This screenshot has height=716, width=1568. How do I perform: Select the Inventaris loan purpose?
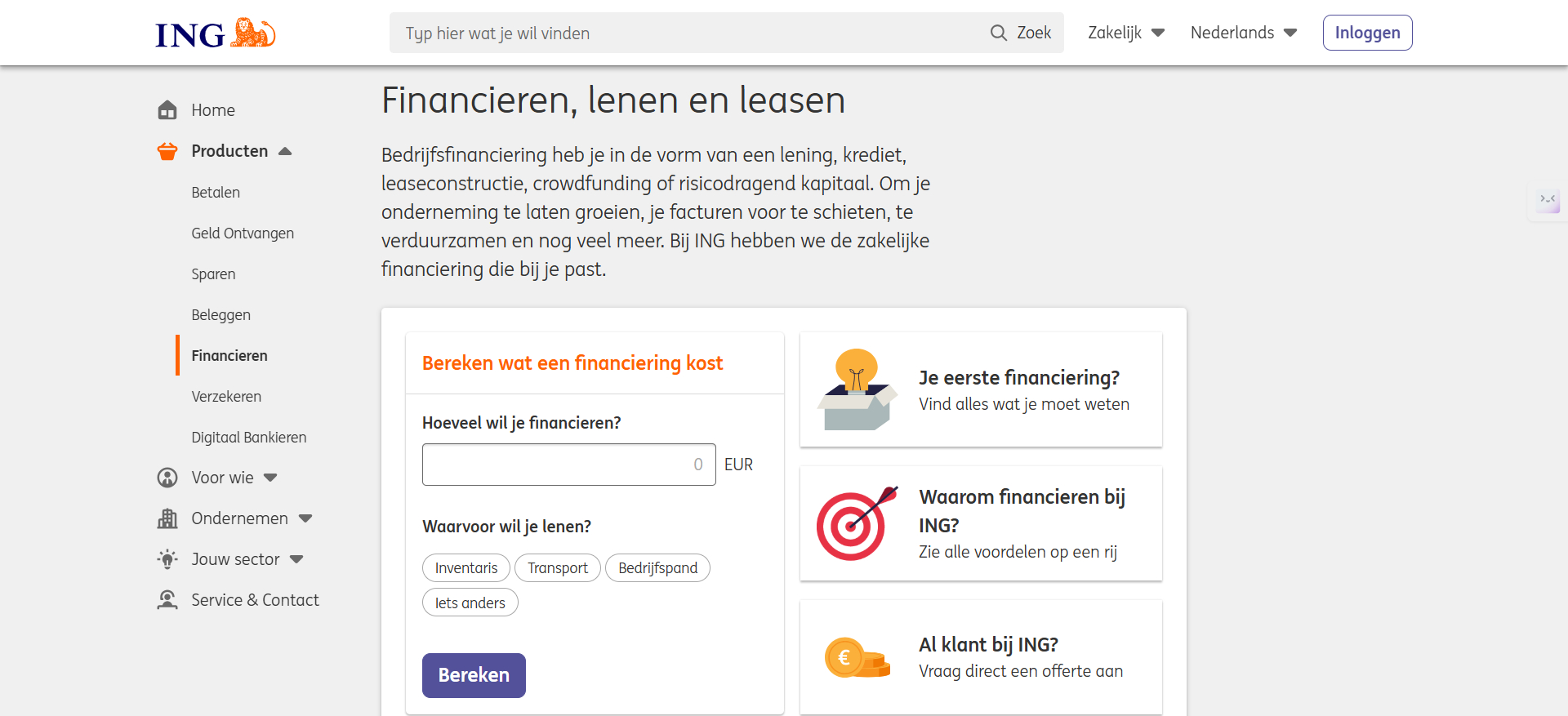(x=466, y=568)
